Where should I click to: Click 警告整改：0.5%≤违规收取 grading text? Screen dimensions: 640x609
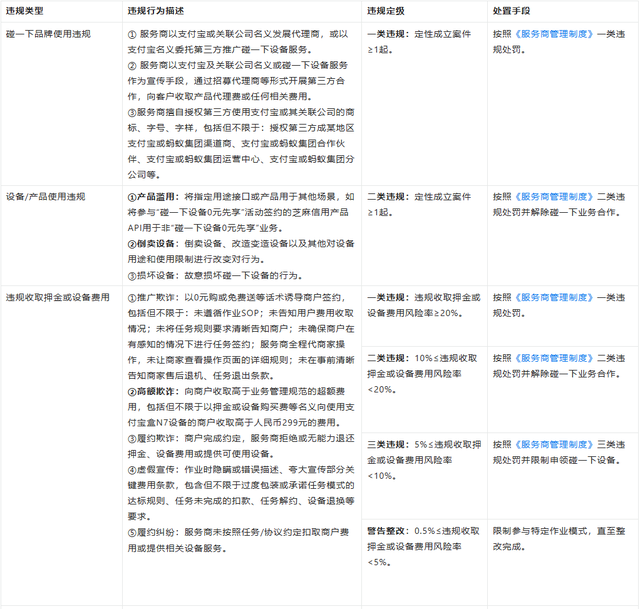[x=423, y=547]
